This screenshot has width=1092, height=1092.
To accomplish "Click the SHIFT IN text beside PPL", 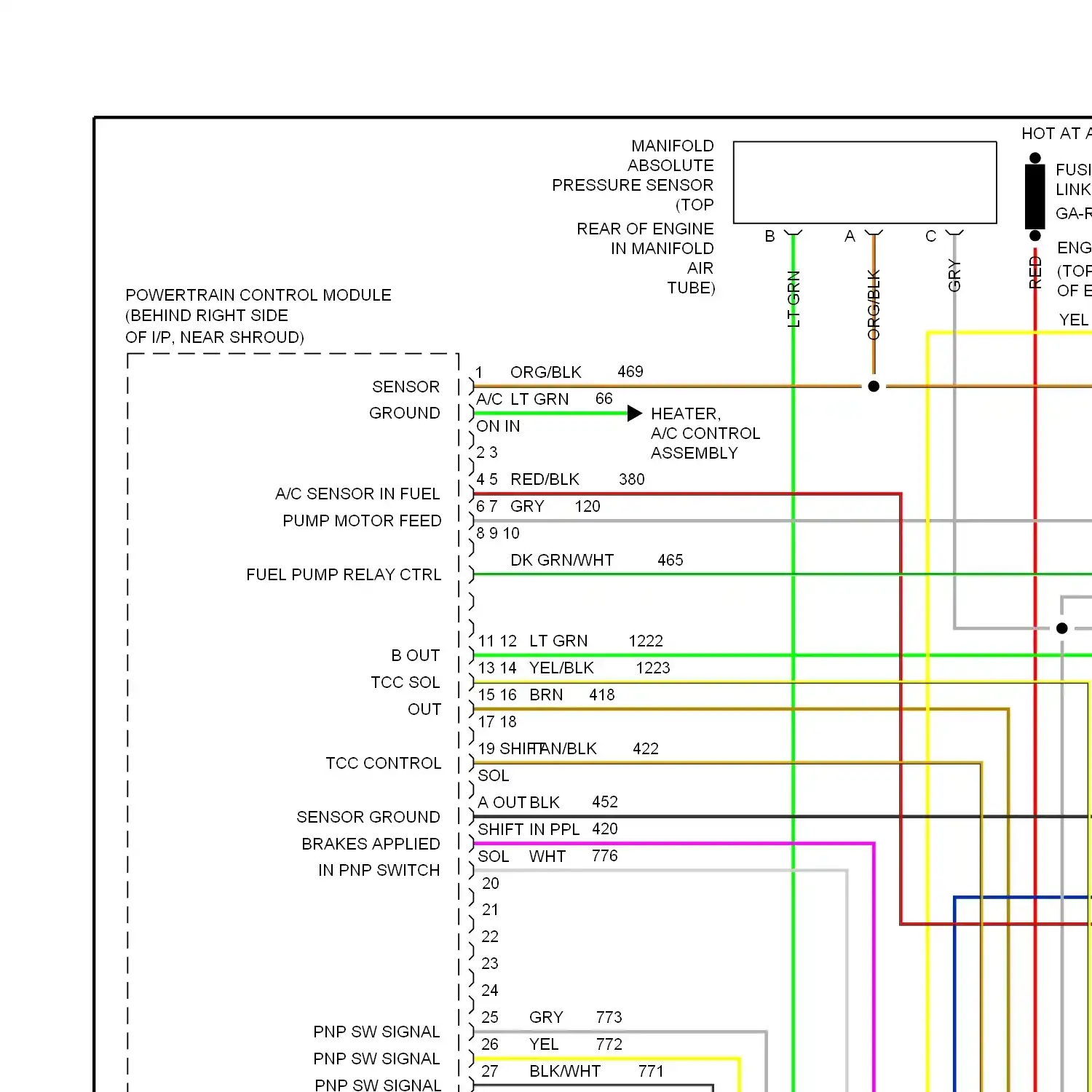I will click(x=511, y=829).
